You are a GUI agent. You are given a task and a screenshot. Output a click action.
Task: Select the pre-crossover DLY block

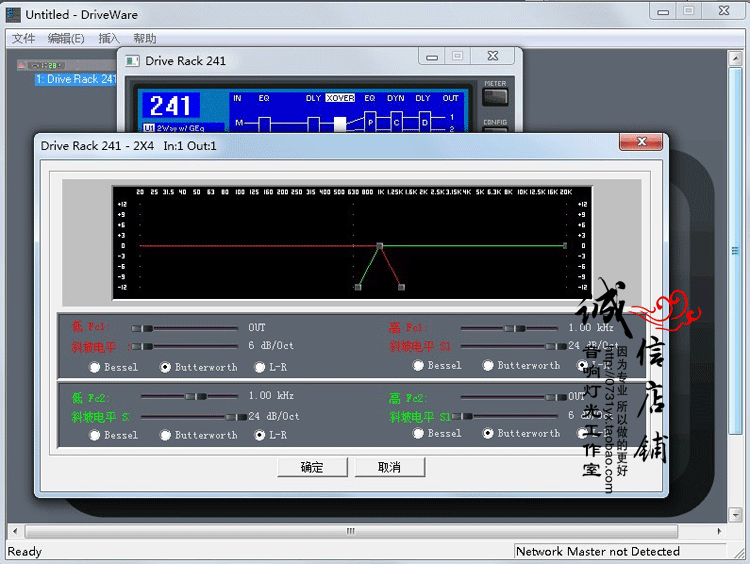[313, 123]
